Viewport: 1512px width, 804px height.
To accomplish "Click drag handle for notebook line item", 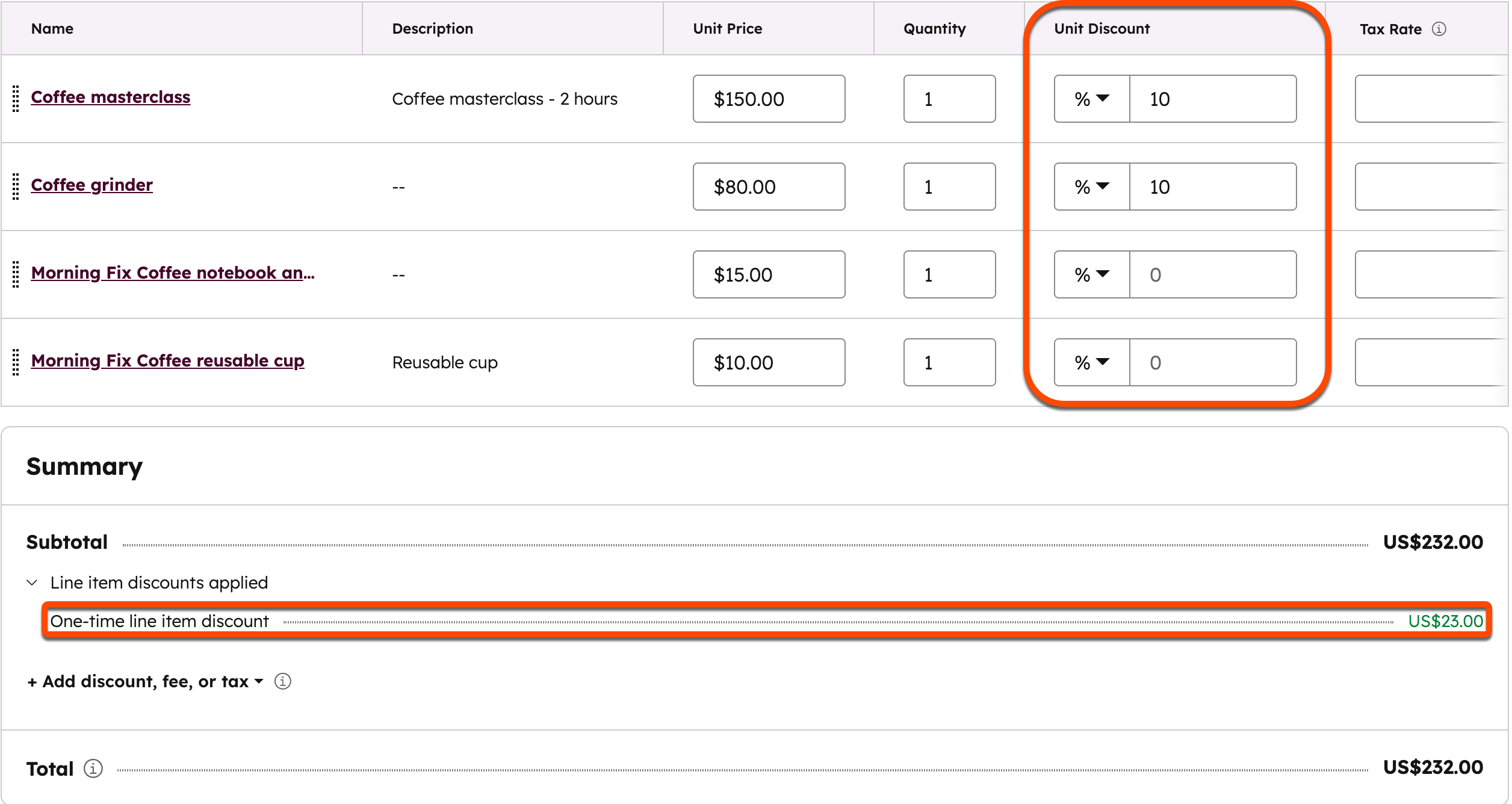I will point(16,274).
